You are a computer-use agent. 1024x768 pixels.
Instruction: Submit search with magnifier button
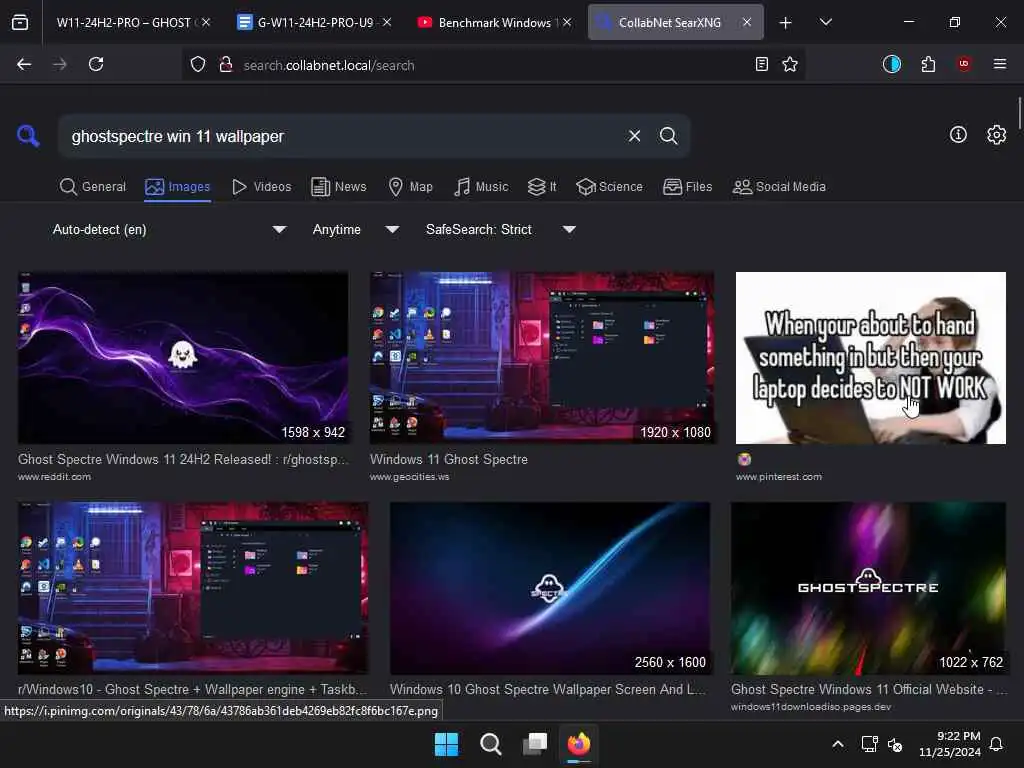click(668, 136)
